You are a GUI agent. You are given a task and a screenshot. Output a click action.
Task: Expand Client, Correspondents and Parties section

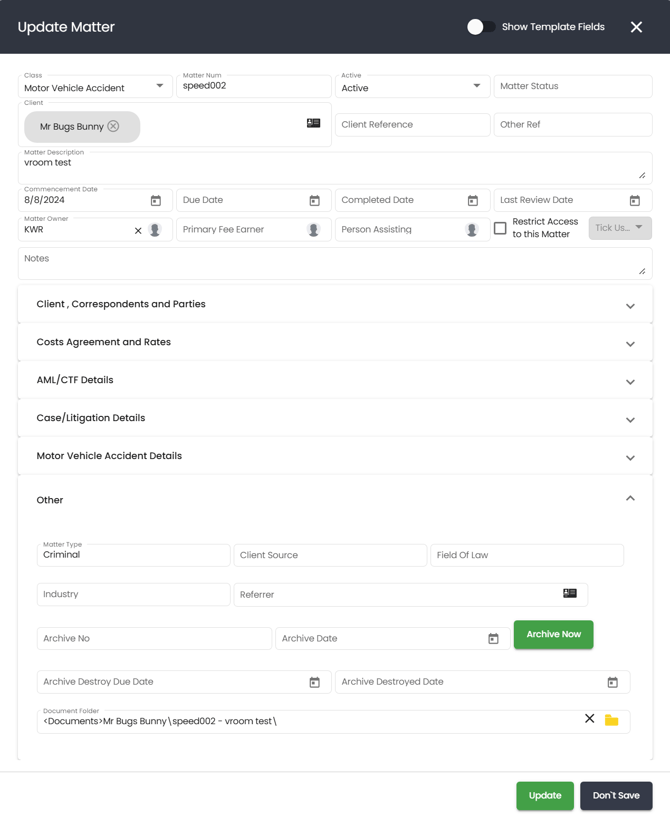[335, 304]
